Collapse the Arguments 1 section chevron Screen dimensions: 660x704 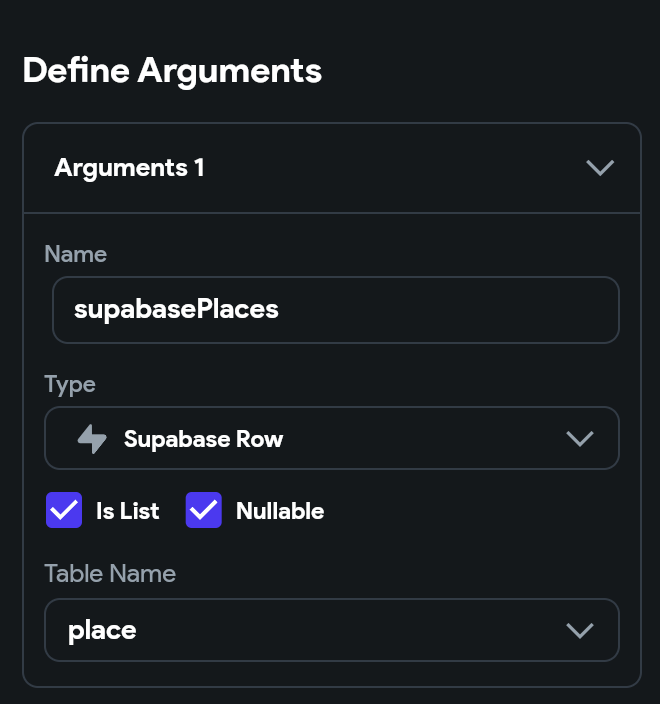click(600, 168)
